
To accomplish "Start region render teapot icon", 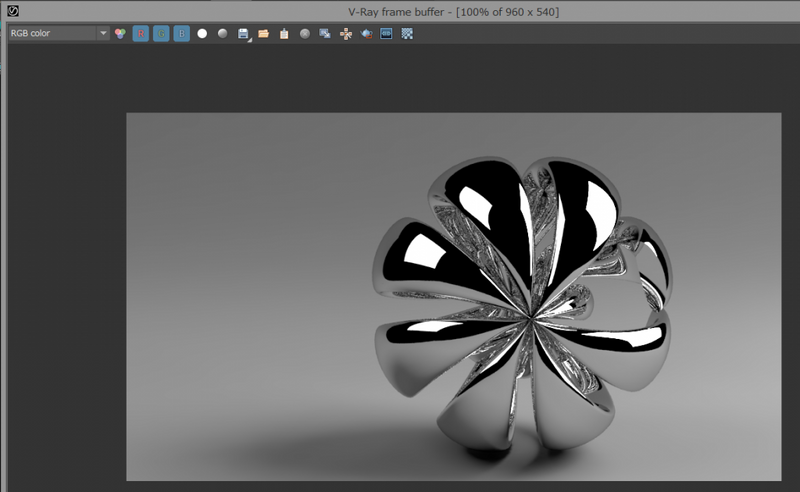I will (x=366, y=34).
